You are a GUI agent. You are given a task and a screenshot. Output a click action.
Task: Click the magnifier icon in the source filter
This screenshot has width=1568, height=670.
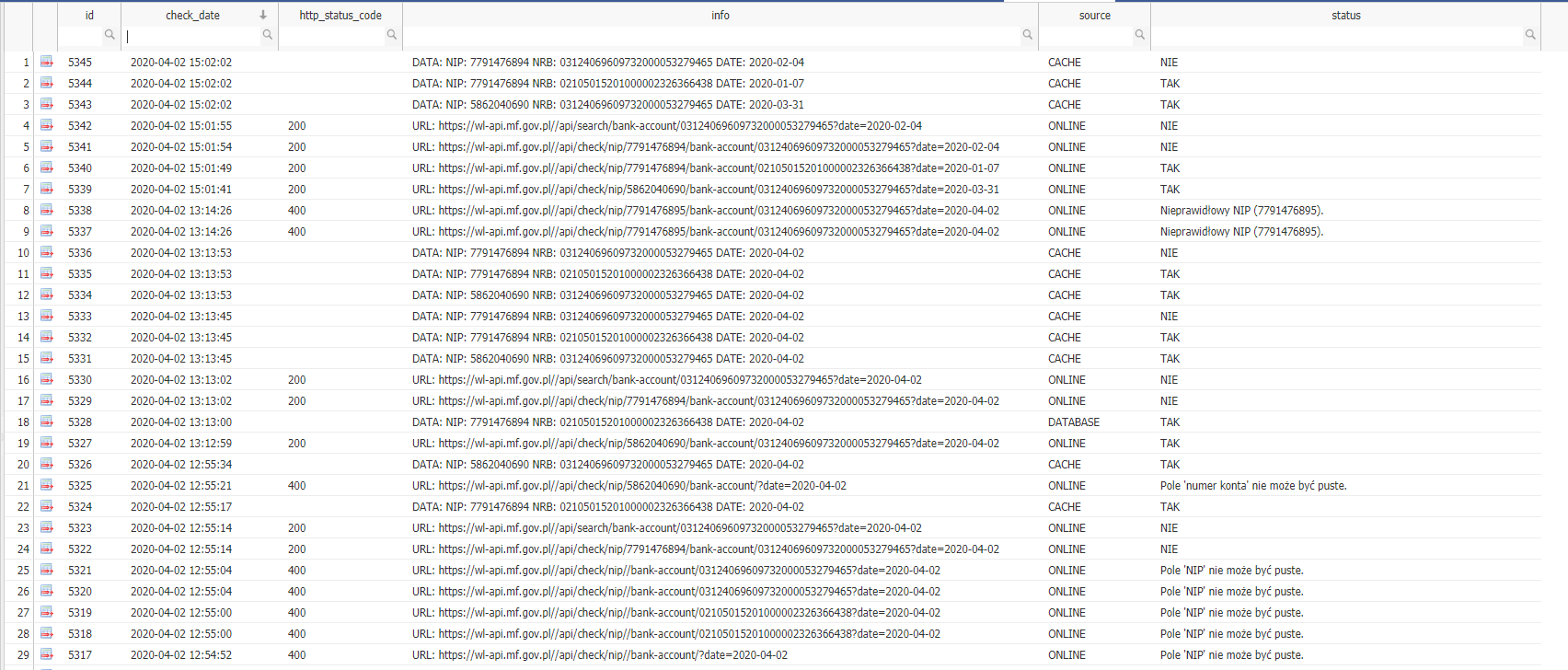[x=1139, y=35]
